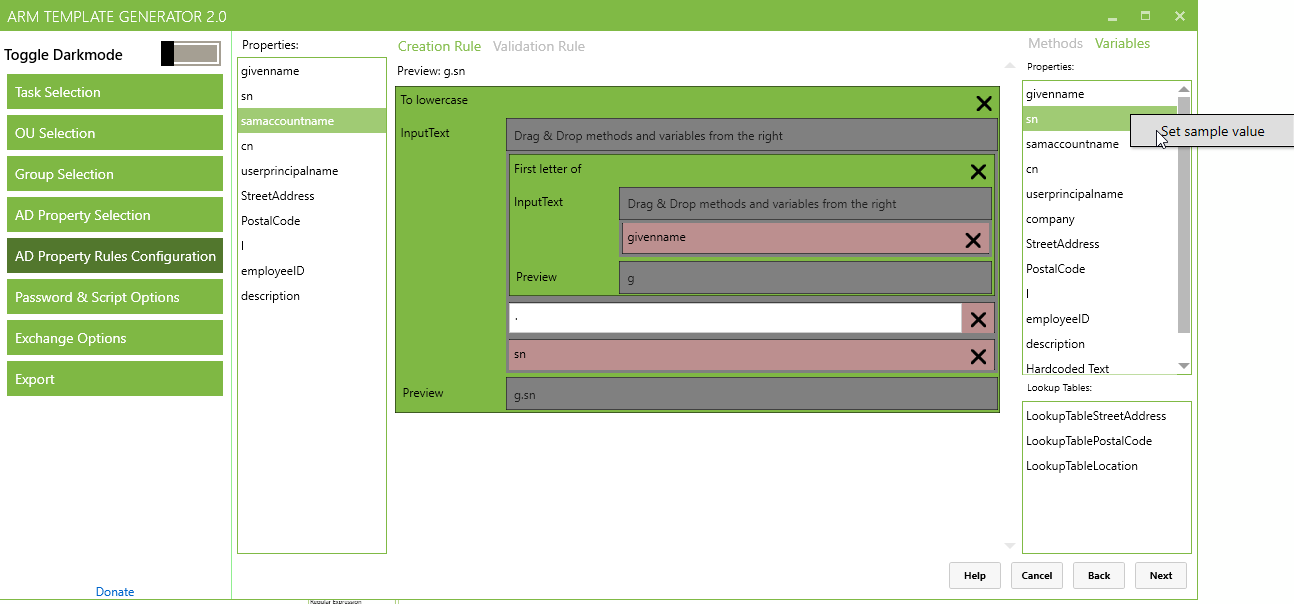Select LookupTablePostalCode lookup table

[1107, 441]
